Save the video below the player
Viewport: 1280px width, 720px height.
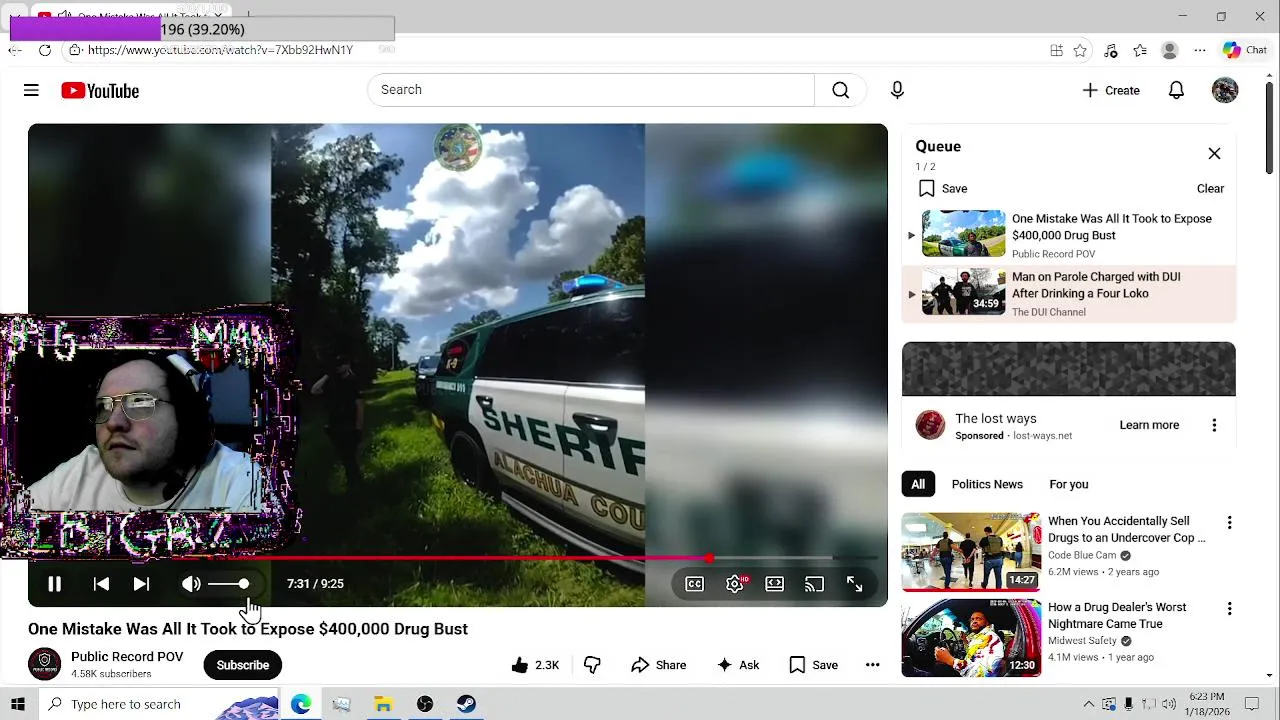pyautogui.click(x=813, y=665)
